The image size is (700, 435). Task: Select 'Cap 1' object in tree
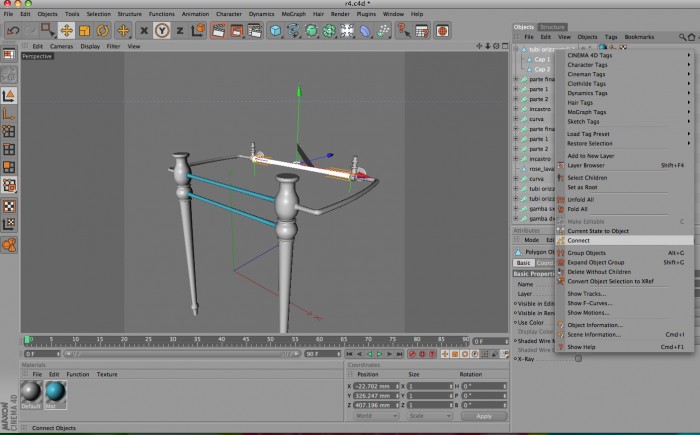pyautogui.click(x=542, y=59)
